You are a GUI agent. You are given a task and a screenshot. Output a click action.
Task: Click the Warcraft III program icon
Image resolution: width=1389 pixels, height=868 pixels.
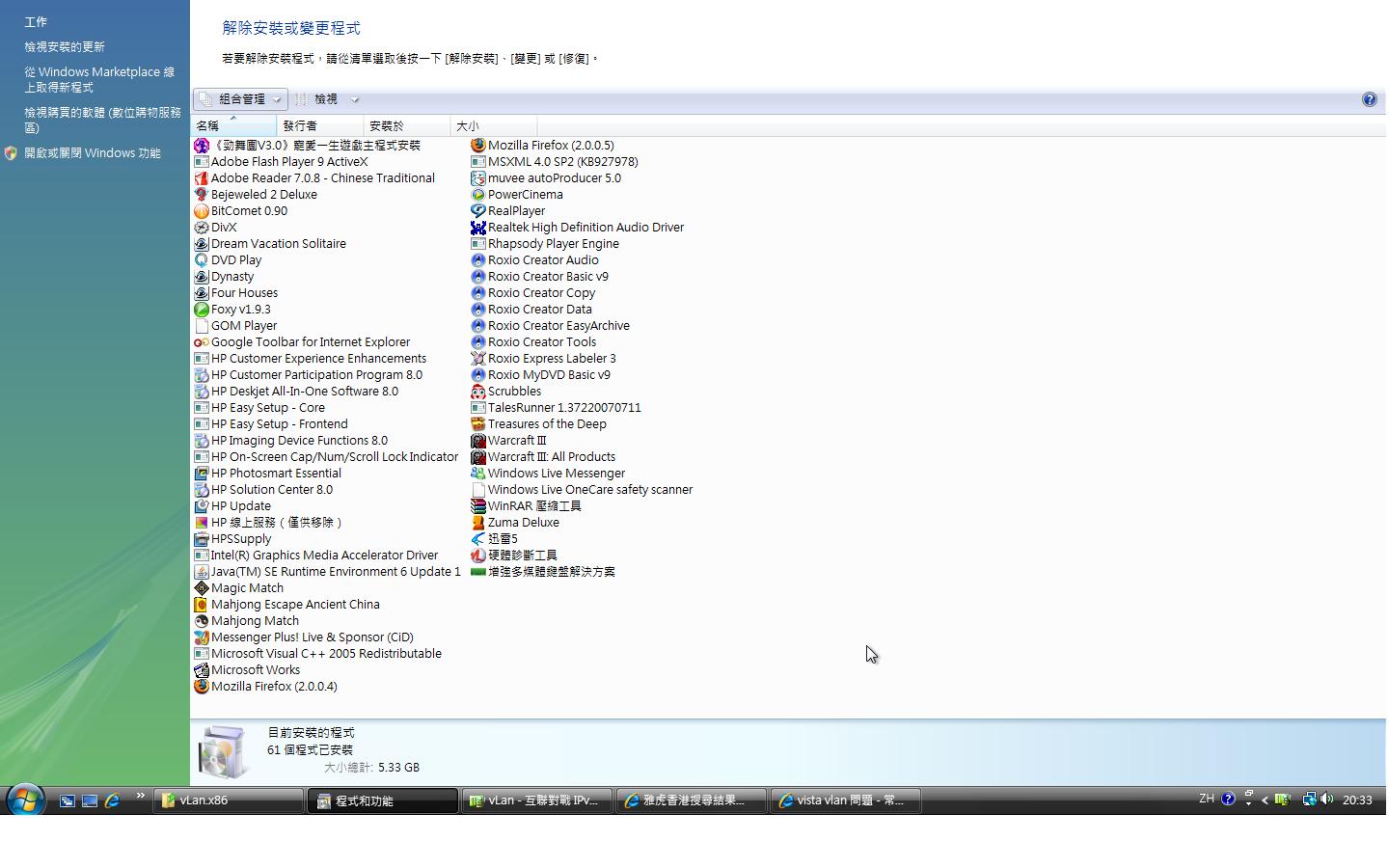477,441
